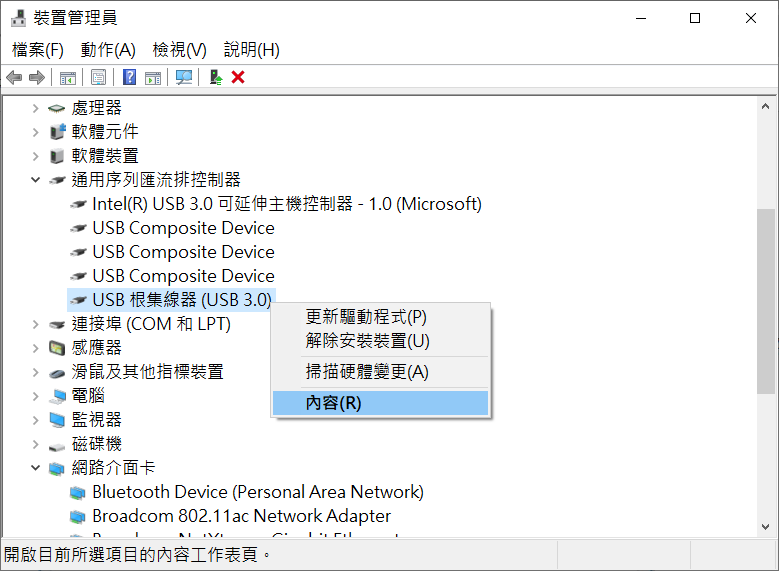Click the update driver toolbar icon
This screenshot has width=779, height=571.
pyautogui.click(x=216, y=78)
